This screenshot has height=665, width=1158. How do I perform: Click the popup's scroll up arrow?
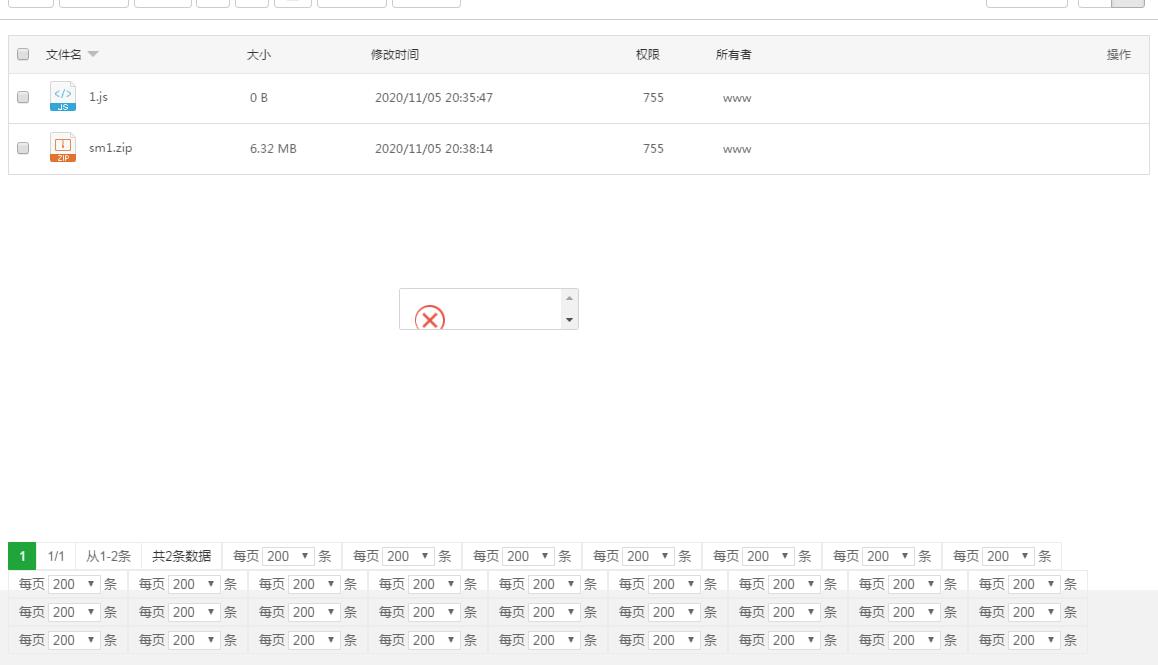point(569,299)
